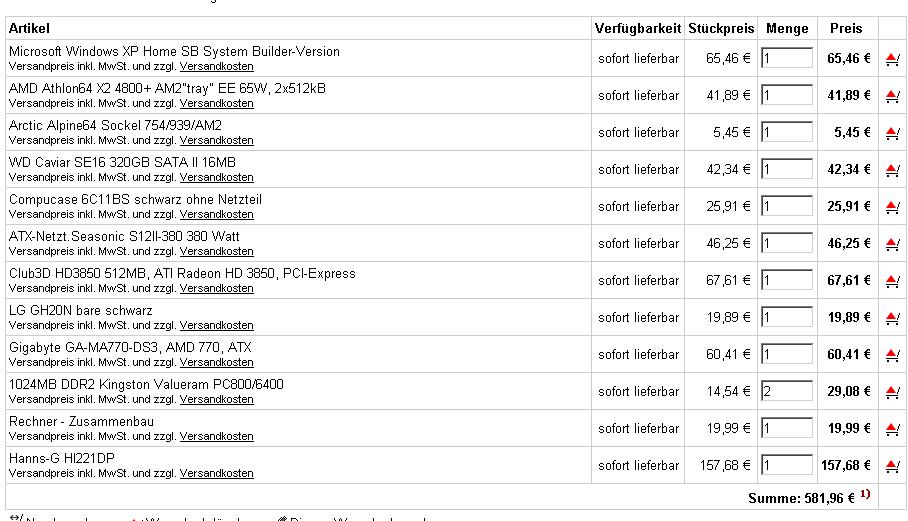
Task: Click quantity input for Rechner - Zusammenbau
Action: tap(786, 428)
